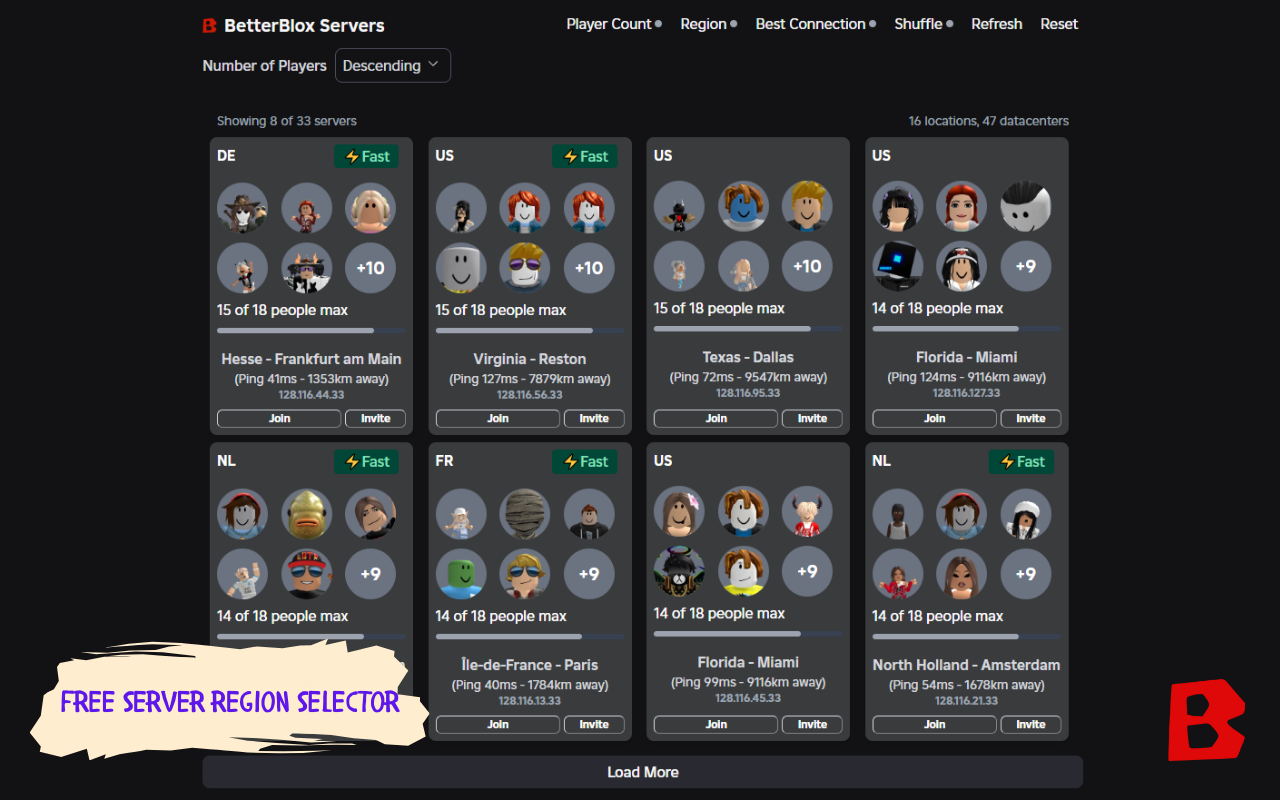Click the mummy-wrapped head avatar on Paris card
The image size is (1280, 800).
[525, 513]
